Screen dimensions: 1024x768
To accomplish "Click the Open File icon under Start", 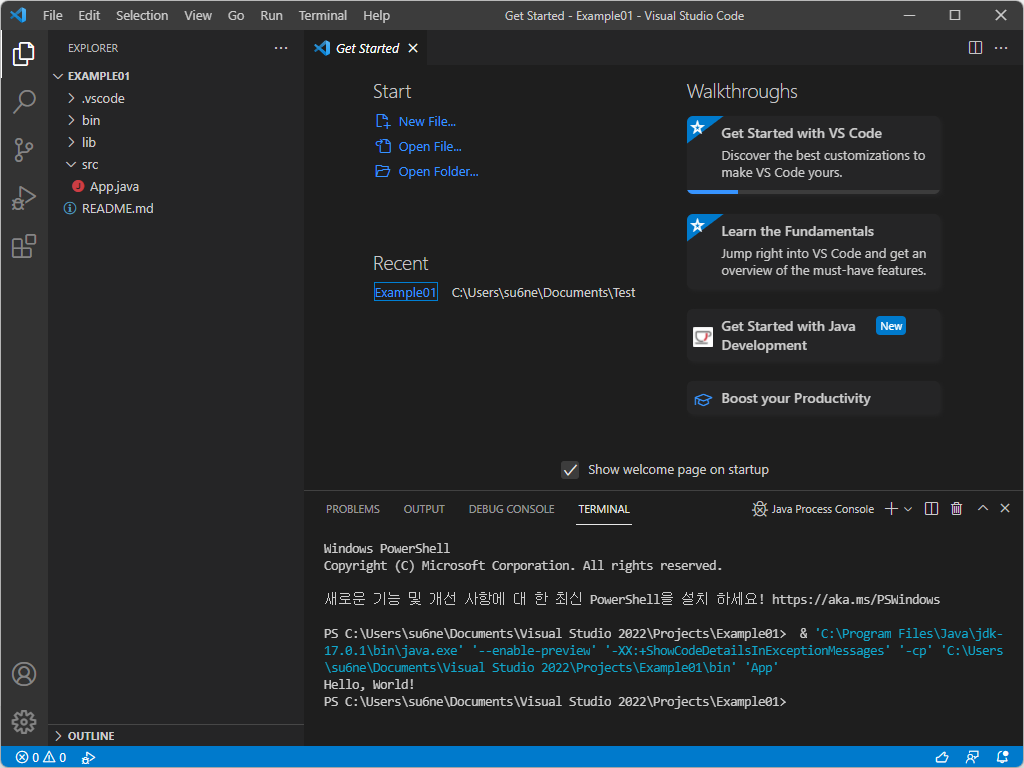I will coord(383,146).
